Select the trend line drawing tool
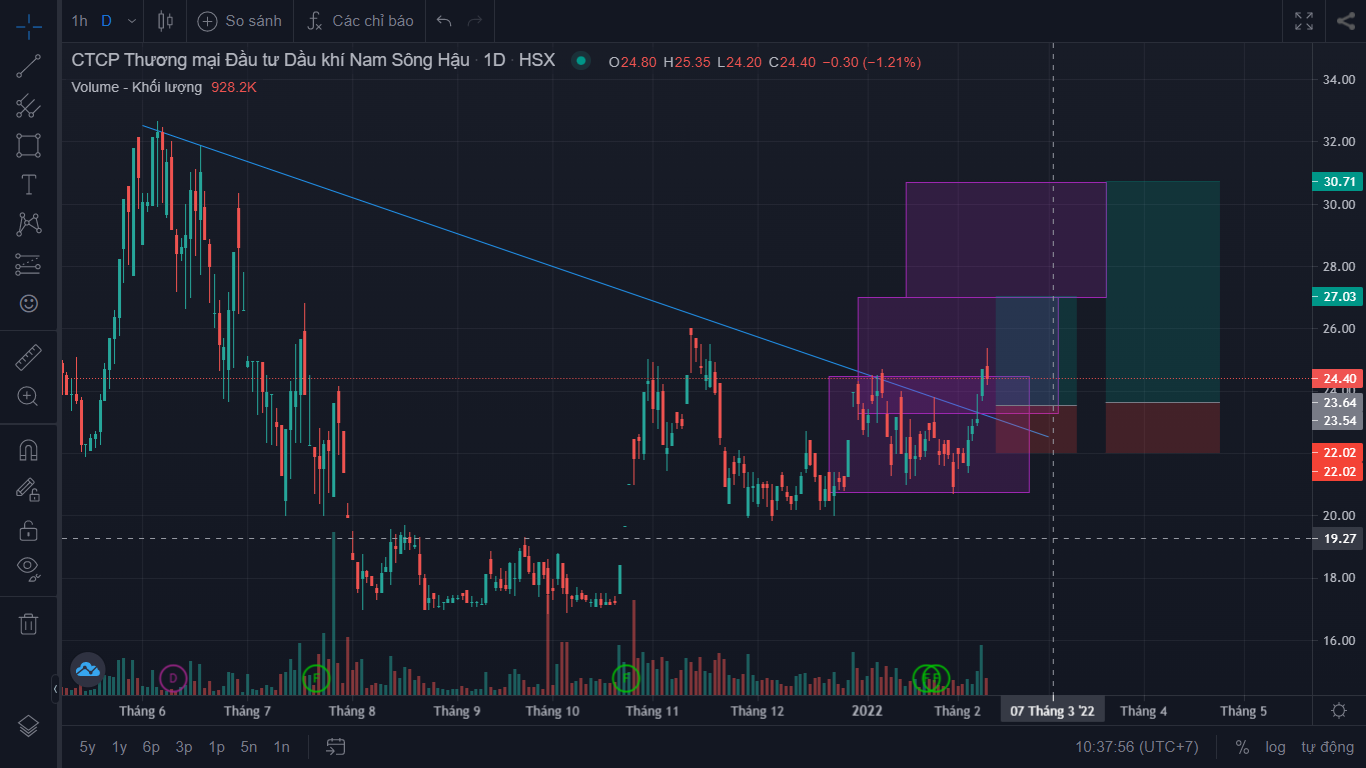Image resolution: width=1366 pixels, height=768 pixels. pos(29,66)
